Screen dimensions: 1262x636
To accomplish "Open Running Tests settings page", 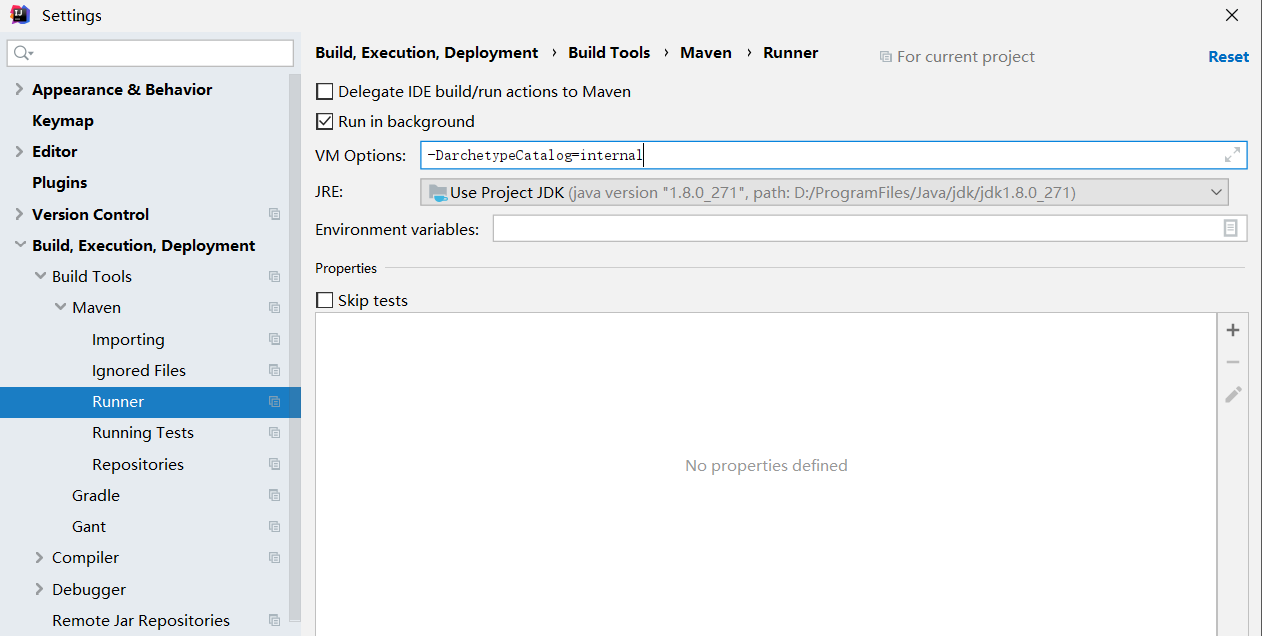I will (143, 432).
